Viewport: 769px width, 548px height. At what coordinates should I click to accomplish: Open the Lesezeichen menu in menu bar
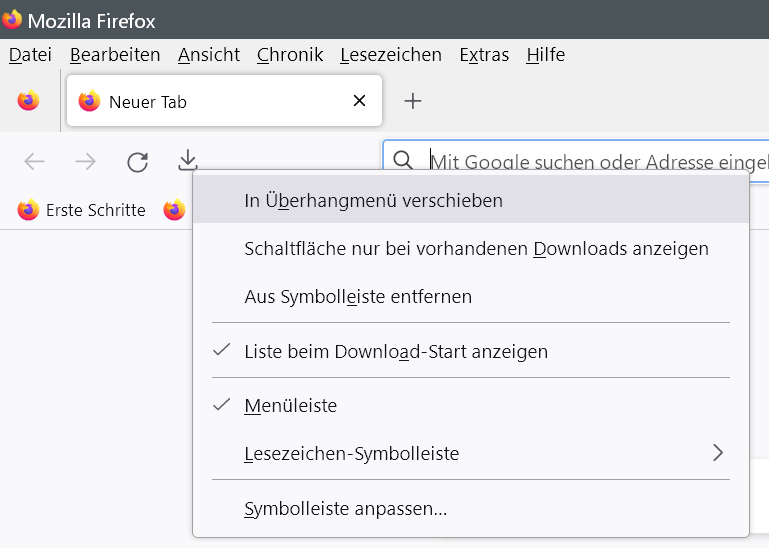[391, 55]
